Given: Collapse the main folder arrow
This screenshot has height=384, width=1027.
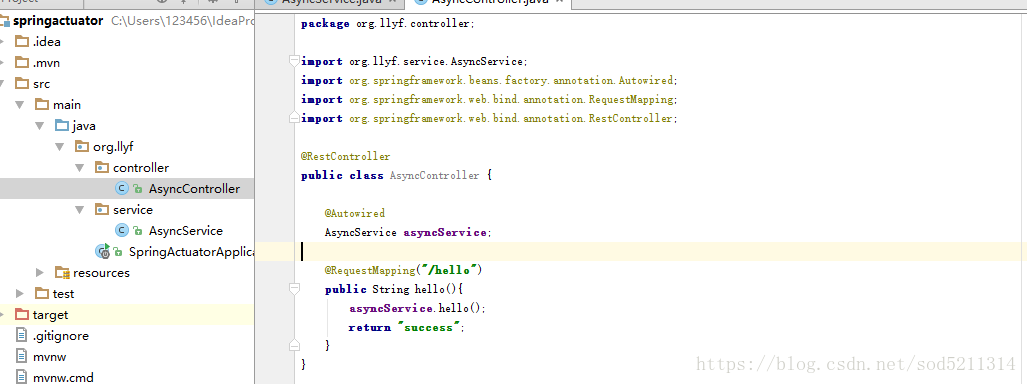Looking at the screenshot, I should (20, 105).
